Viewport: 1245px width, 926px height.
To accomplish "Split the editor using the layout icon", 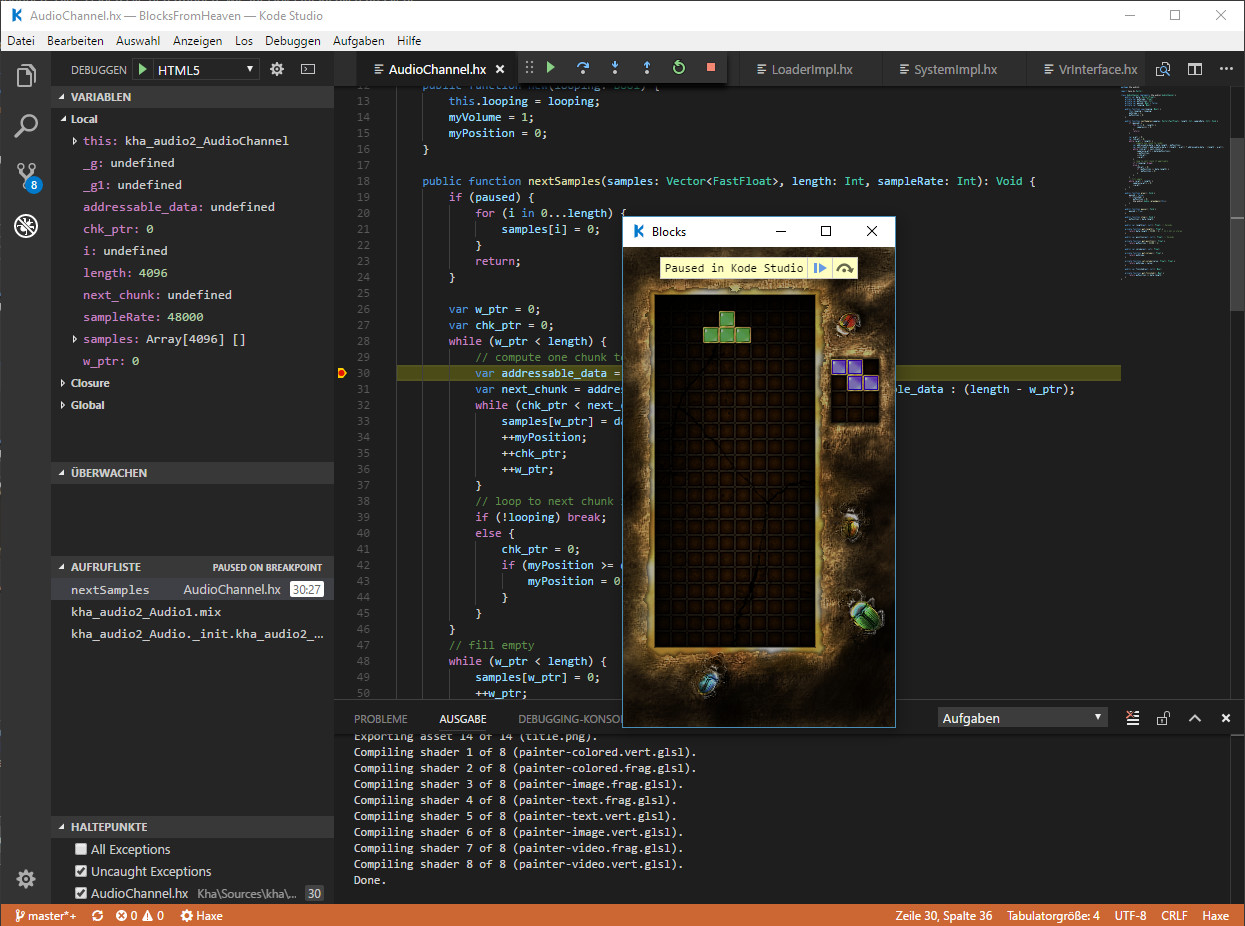I will [x=1194, y=68].
